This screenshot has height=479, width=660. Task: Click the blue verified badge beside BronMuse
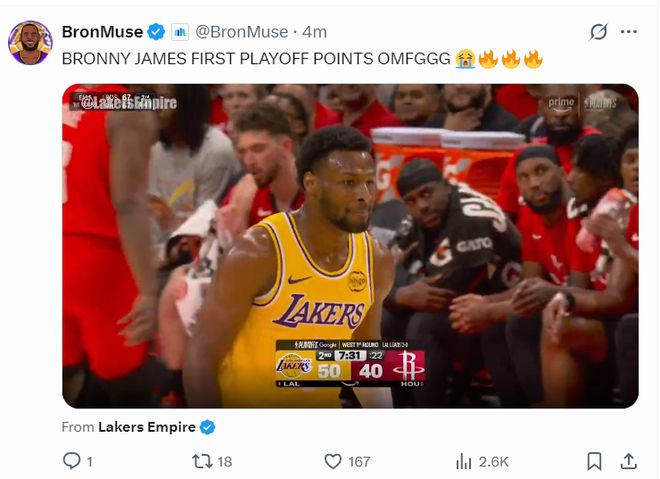coord(157,32)
